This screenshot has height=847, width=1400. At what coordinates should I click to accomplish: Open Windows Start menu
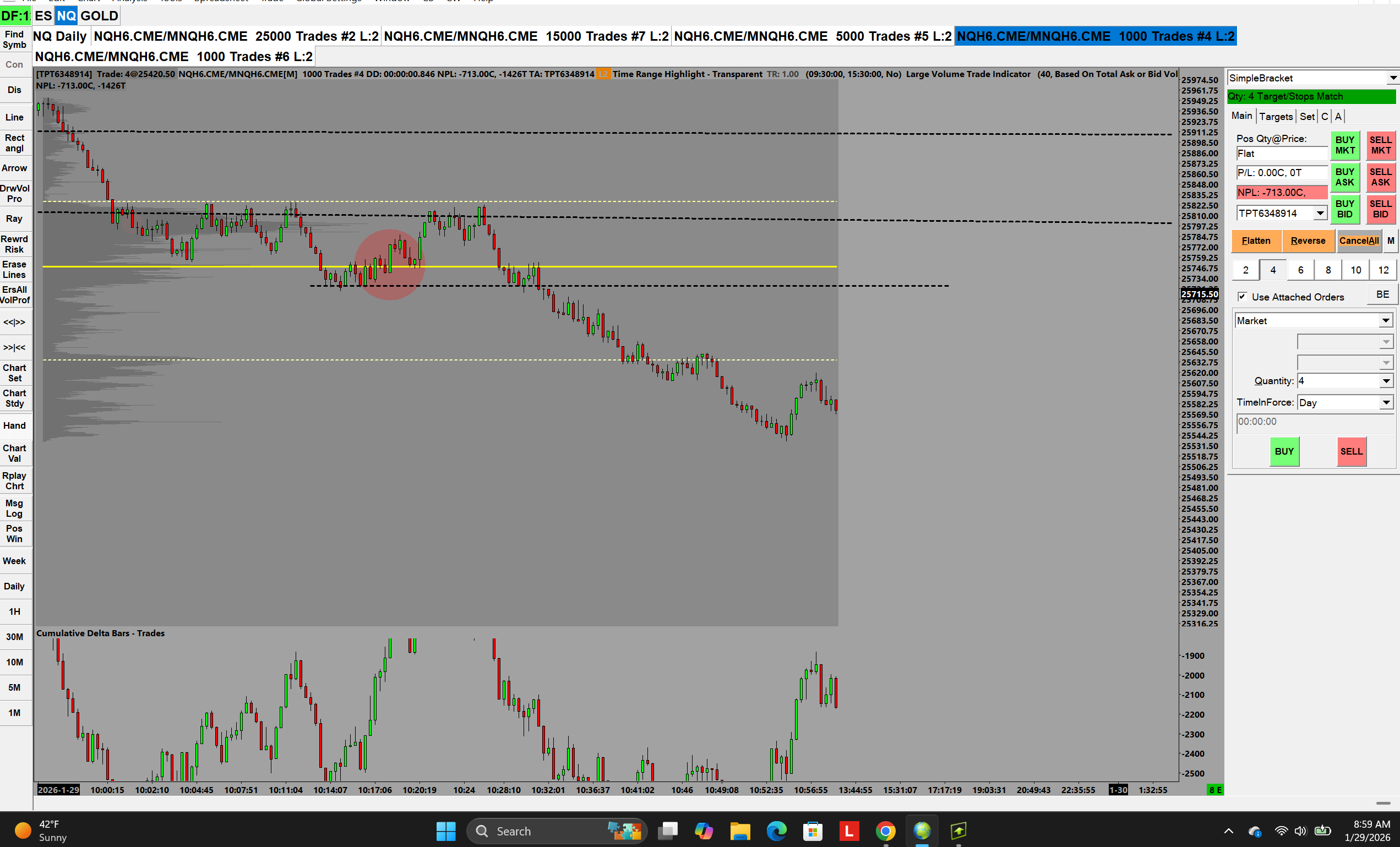click(446, 831)
